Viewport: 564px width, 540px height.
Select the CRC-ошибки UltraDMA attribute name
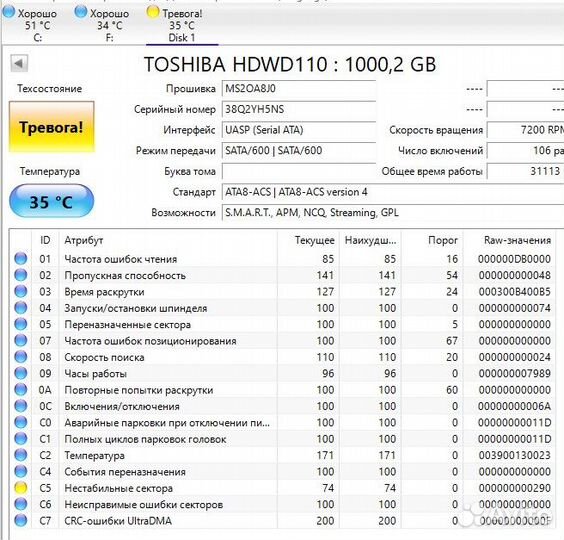point(118,521)
